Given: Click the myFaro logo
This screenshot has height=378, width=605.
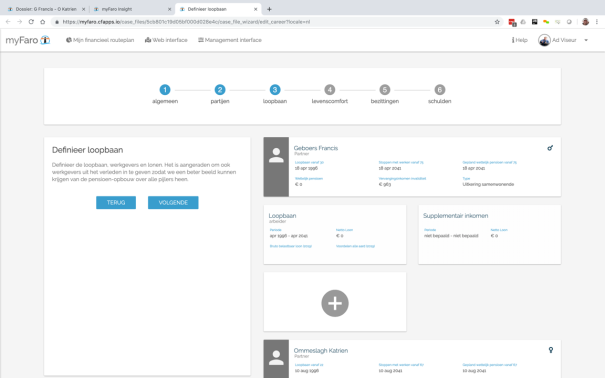Looking at the screenshot, I should pos(28,40).
